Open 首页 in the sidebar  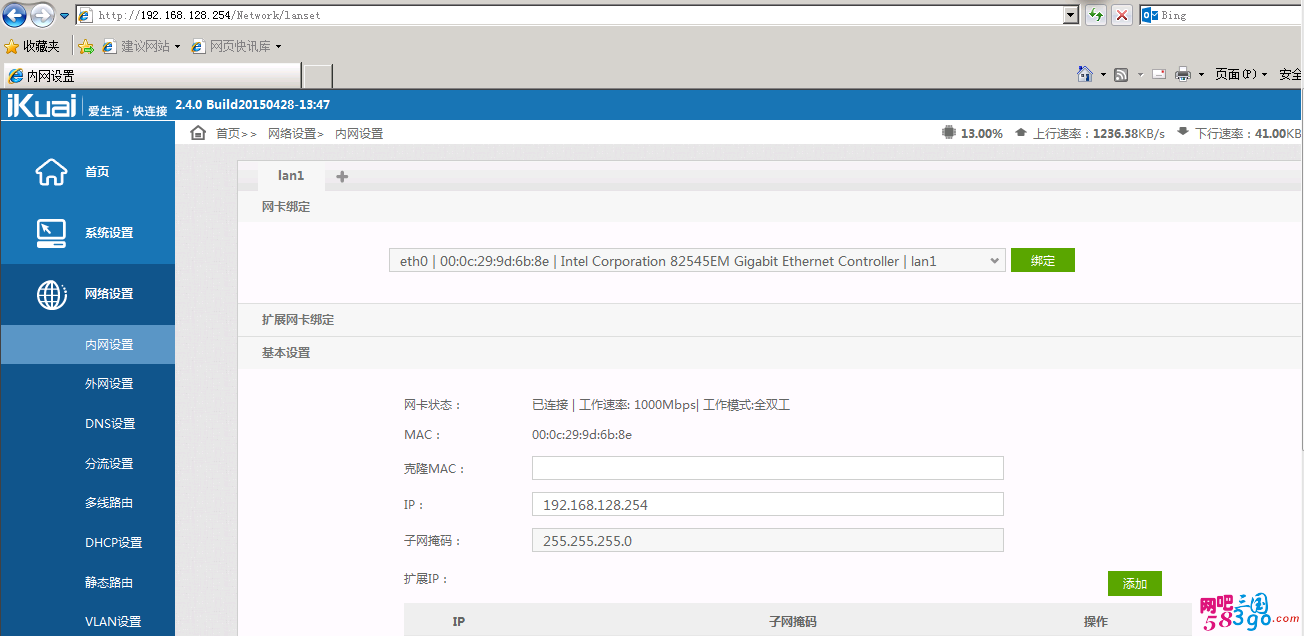point(87,172)
